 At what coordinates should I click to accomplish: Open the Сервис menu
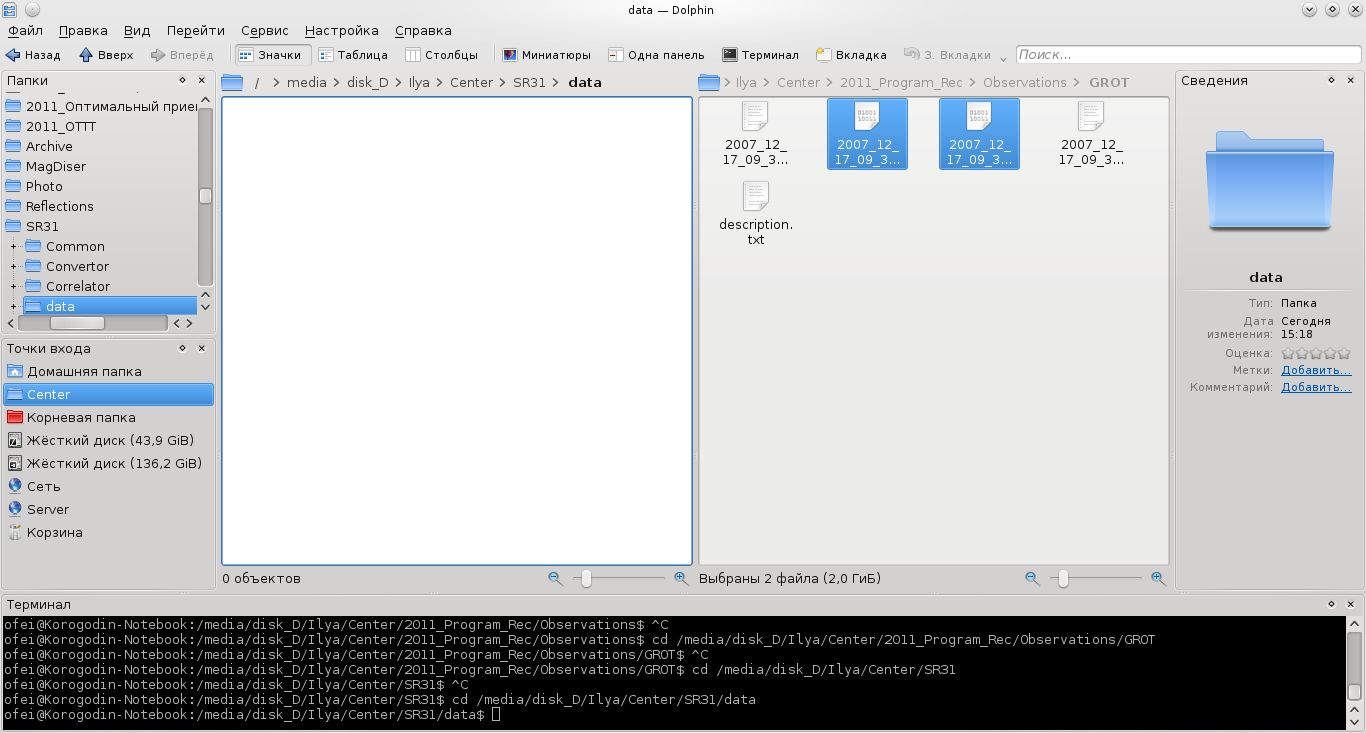tap(264, 31)
